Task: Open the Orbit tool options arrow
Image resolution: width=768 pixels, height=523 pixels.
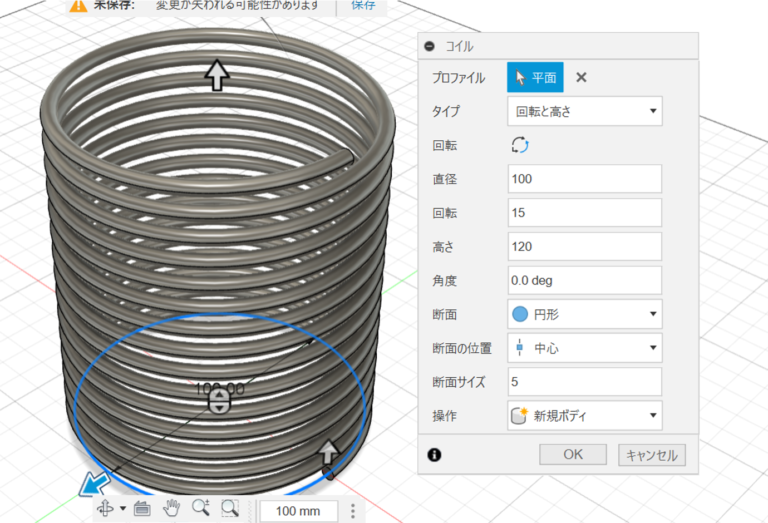Action: click(122, 508)
